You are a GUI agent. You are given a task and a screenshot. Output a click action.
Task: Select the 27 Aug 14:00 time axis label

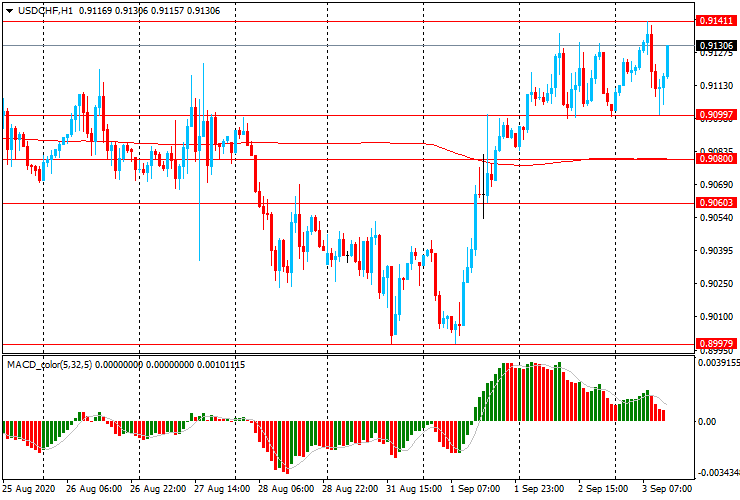pyautogui.click(x=222, y=489)
